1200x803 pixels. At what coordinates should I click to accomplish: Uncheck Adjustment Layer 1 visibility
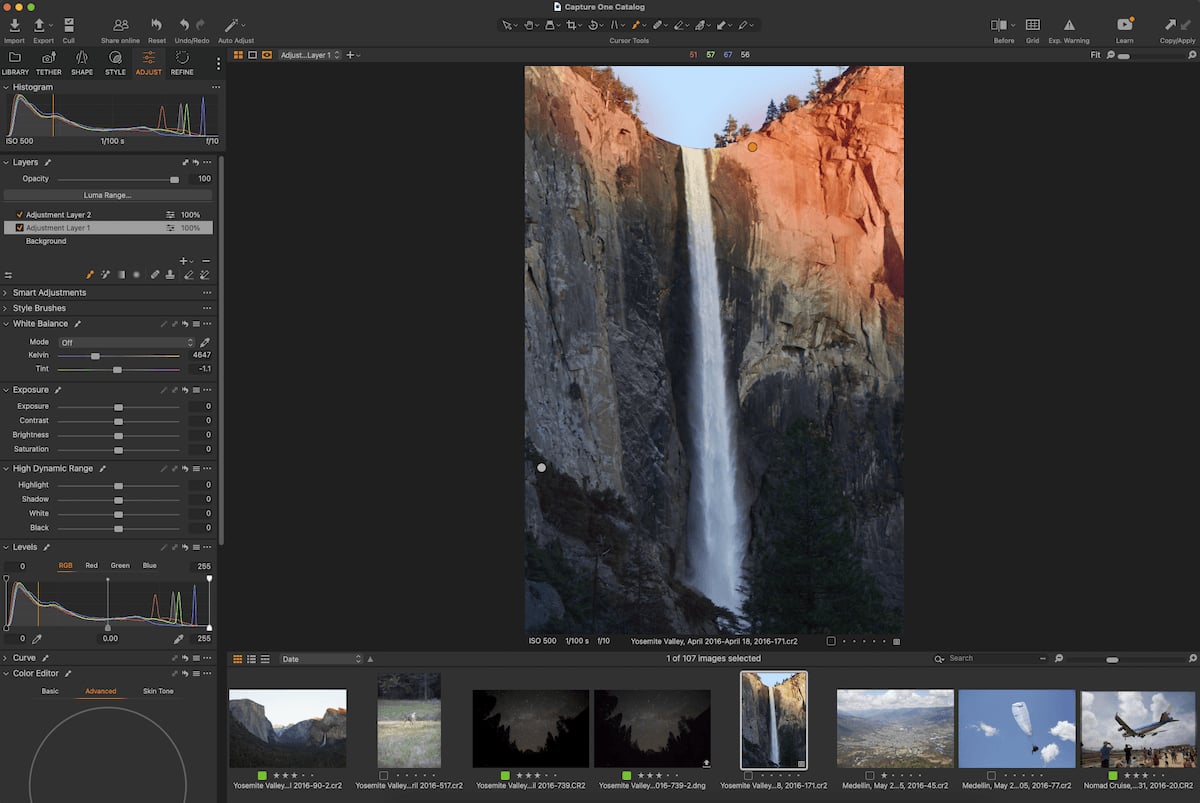pos(17,227)
